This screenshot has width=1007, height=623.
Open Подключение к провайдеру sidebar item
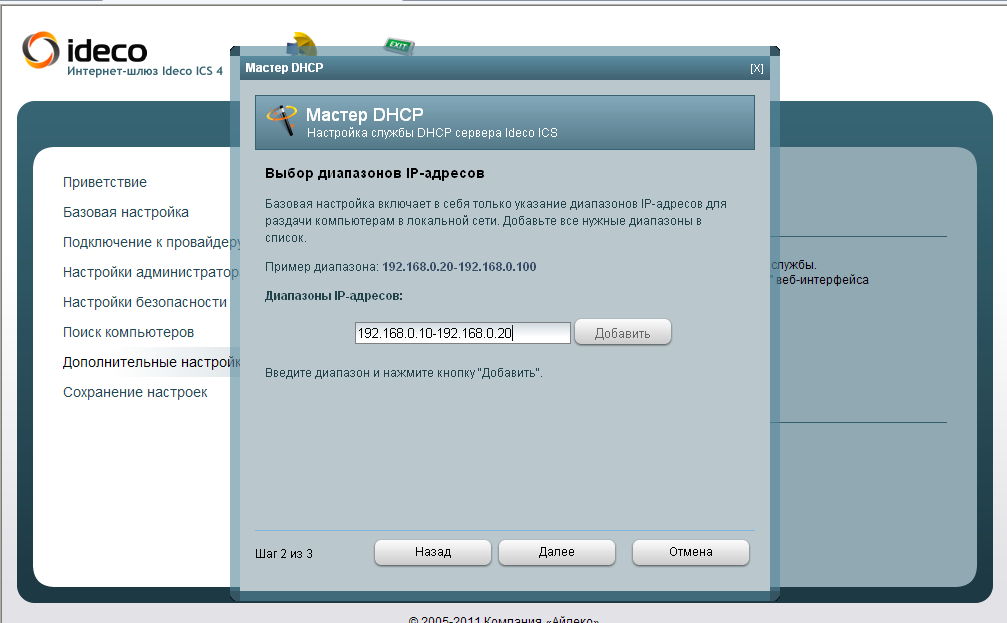151,242
